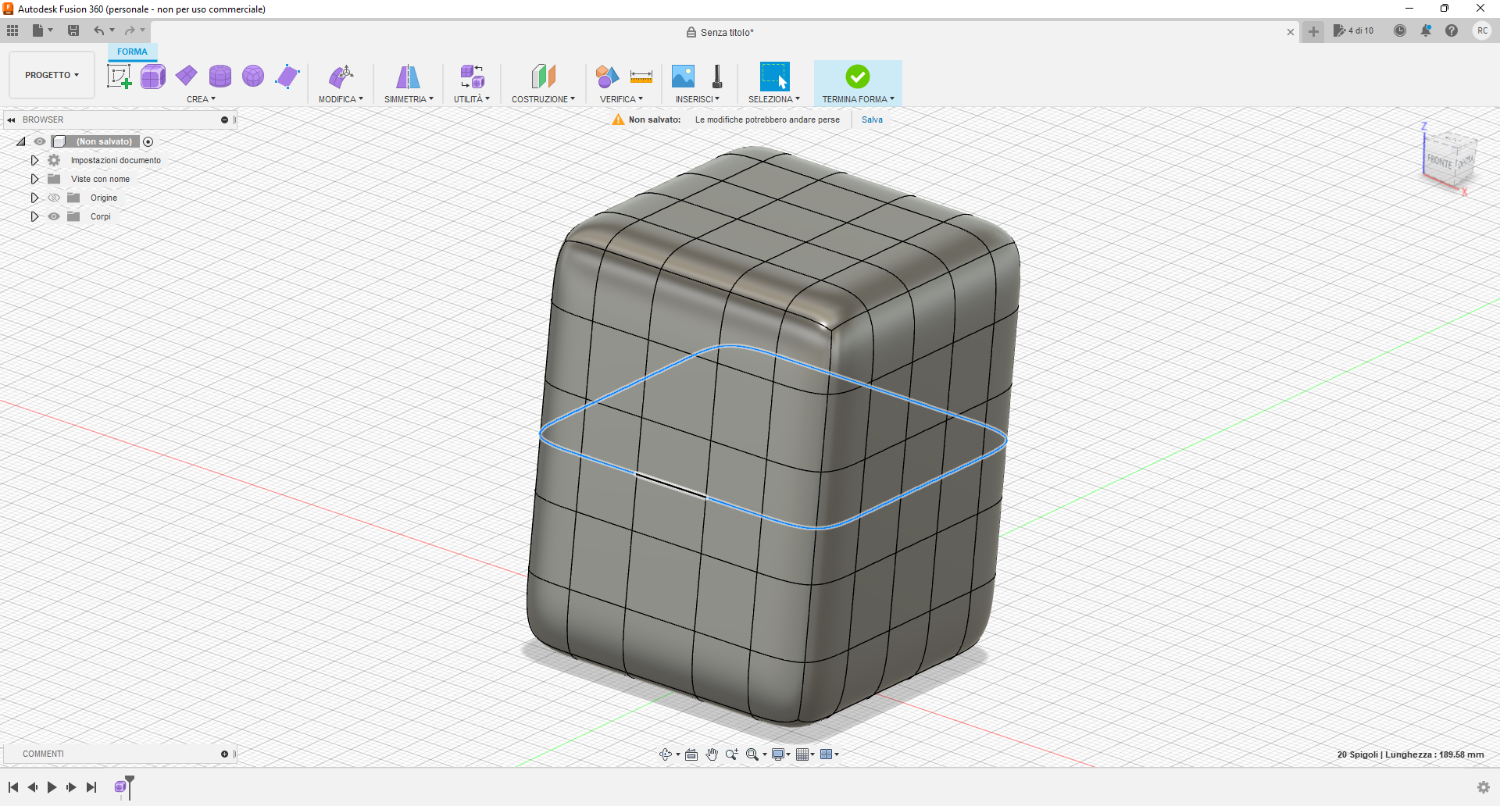The height and width of the screenshot is (806, 1500).
Task: Click the Salva link in warning bar
Action: tap(872, 119)
